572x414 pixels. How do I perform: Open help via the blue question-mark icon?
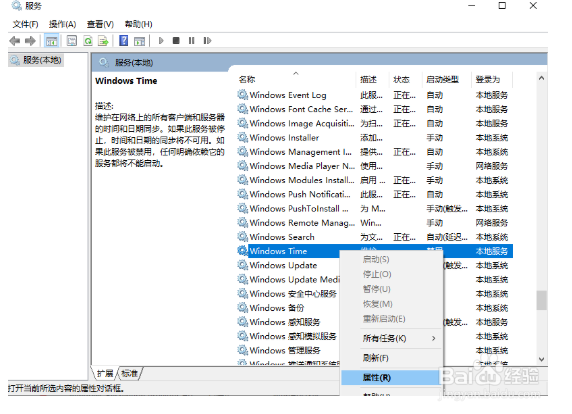pos(124,40)
